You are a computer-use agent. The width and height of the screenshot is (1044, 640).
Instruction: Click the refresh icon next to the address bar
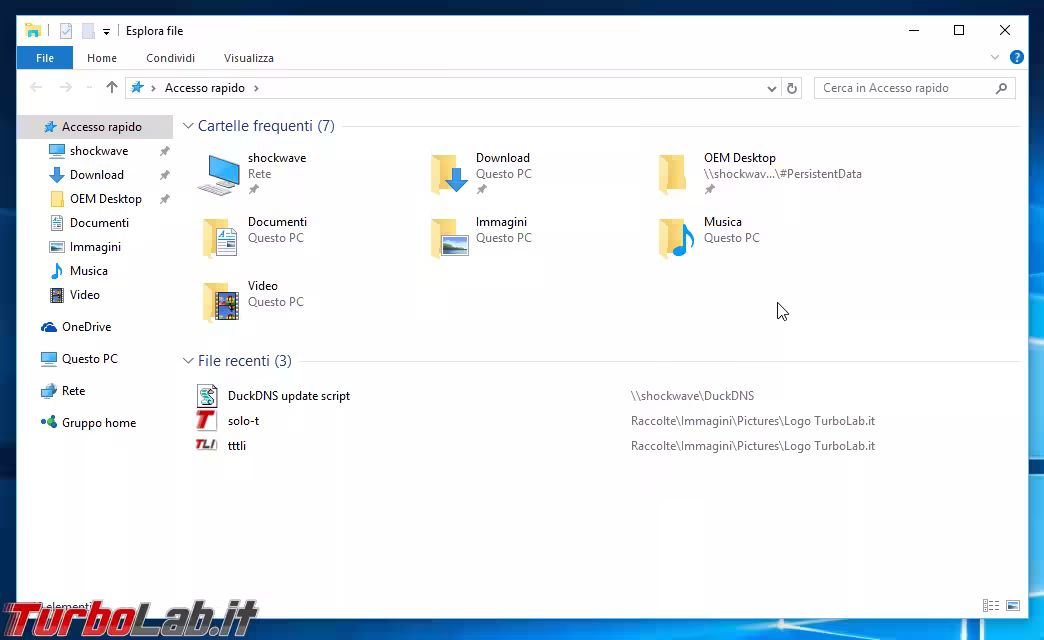click(x=792, y=88)
